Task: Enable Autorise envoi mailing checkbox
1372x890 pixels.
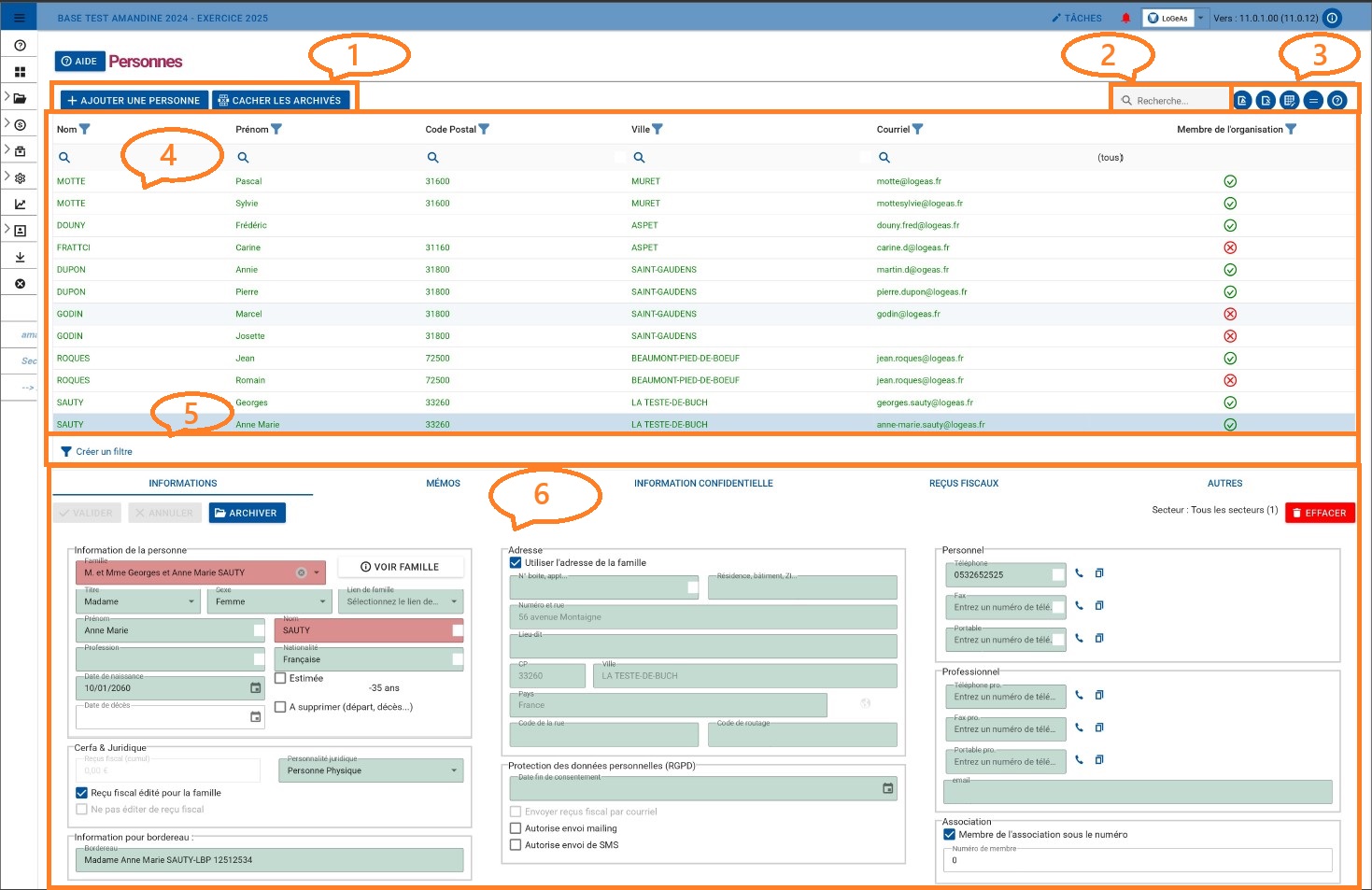Action: (x=516, y=828)
